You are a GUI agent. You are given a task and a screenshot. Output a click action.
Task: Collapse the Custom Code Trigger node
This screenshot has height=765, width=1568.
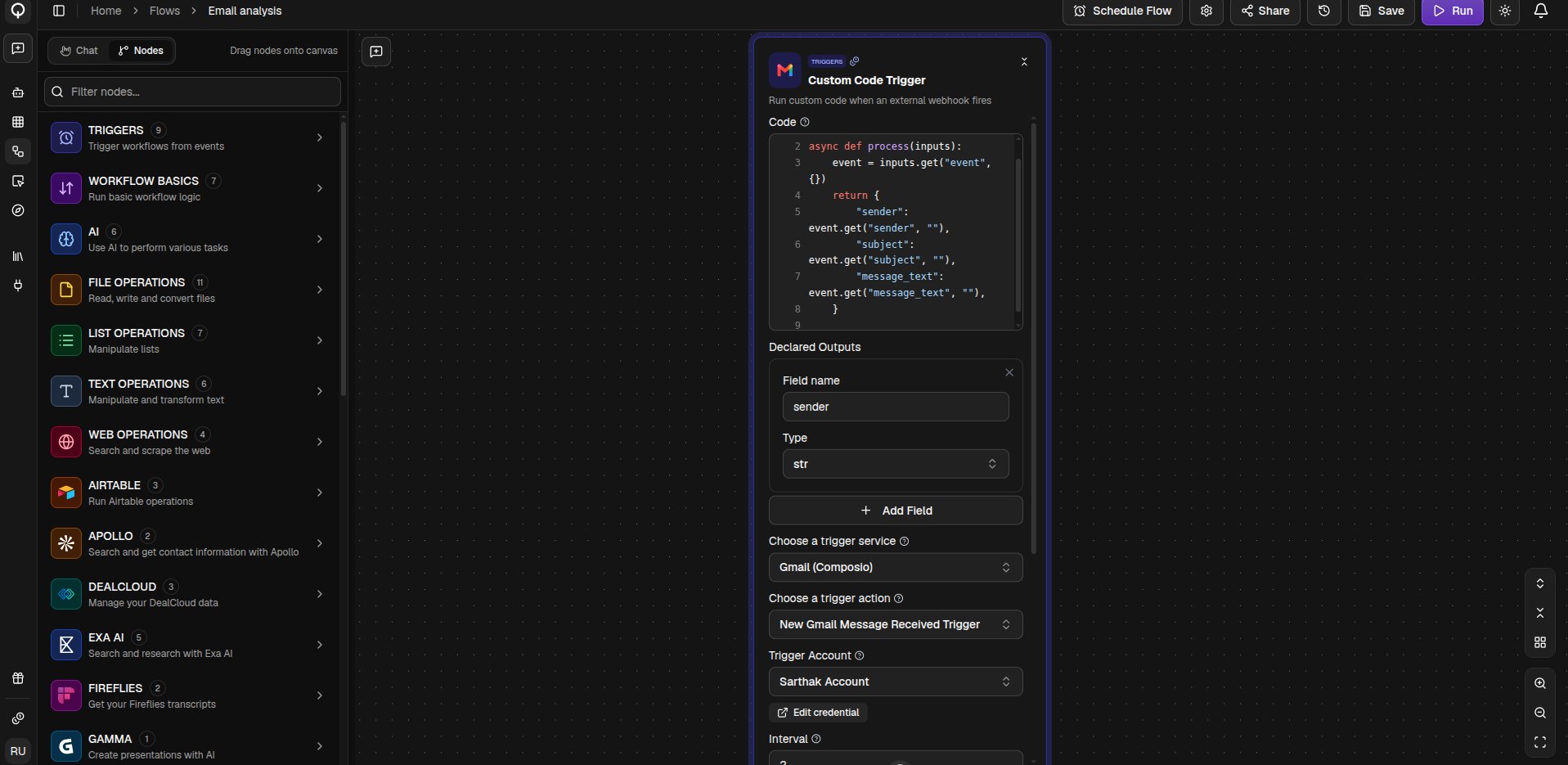(1024, 62)
